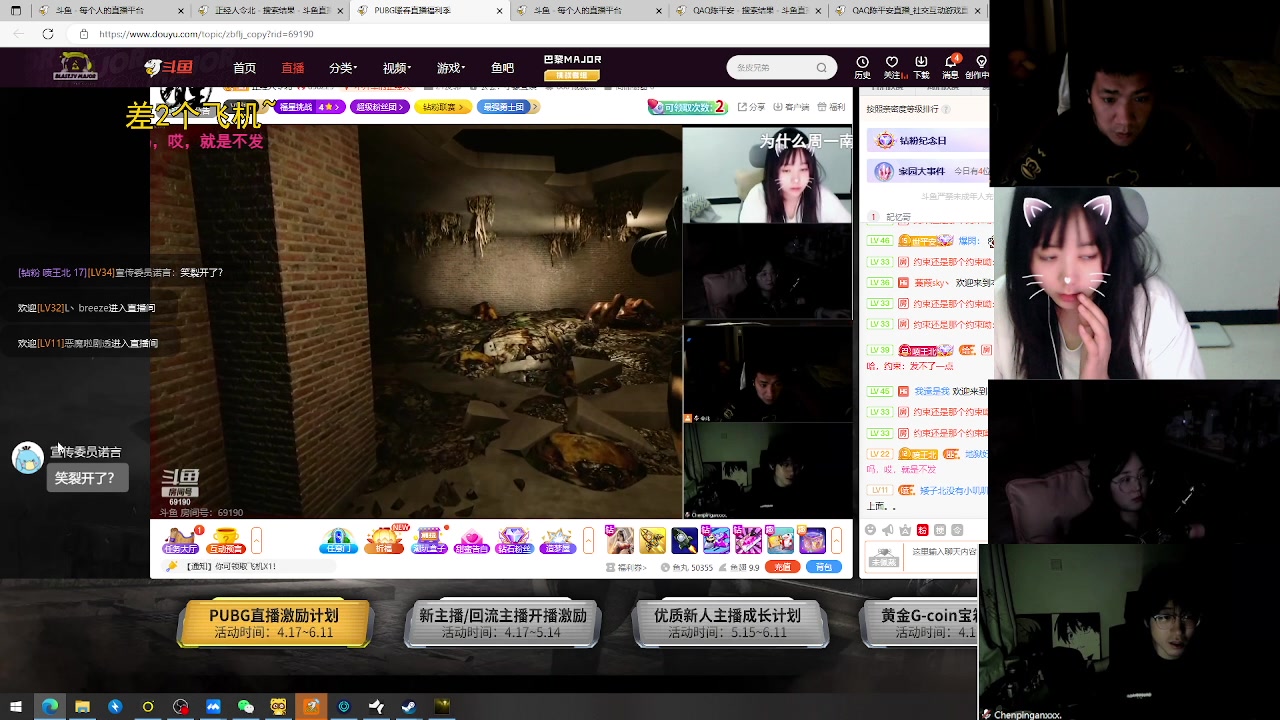Screen dimensions: 1280x720
Task: Click the 钻粉联赛 yellow badge
Action: (441, 107)
